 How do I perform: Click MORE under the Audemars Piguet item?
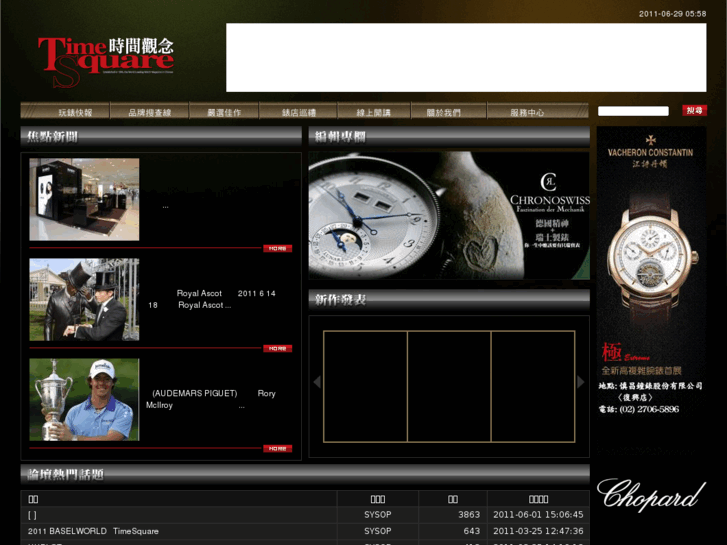coord(277,449)
